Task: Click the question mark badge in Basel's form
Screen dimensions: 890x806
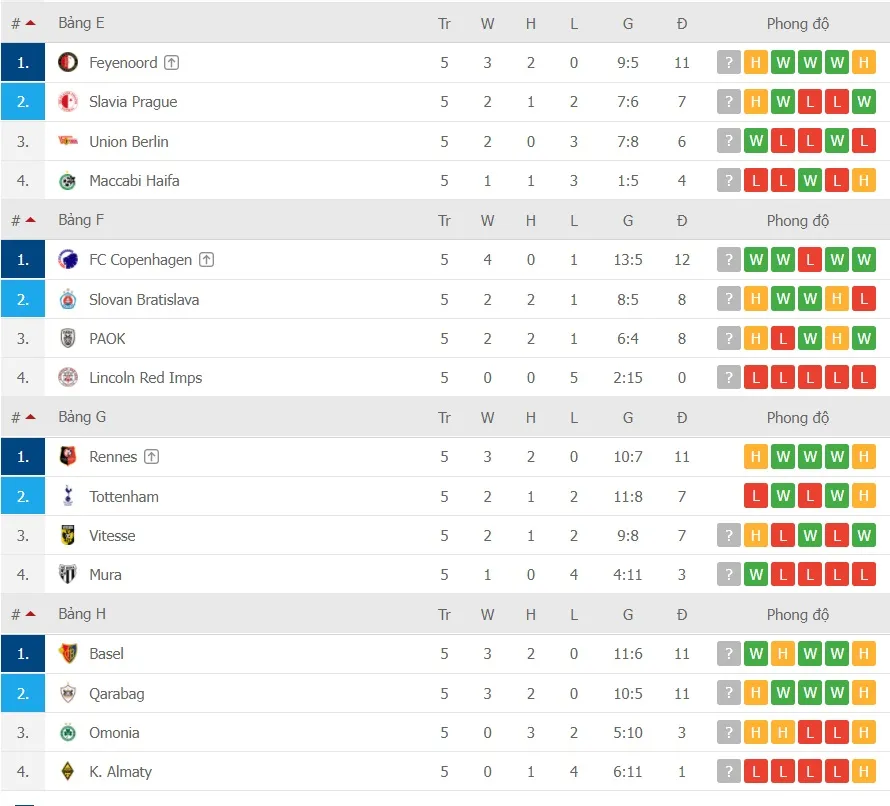Action: pos(728,653)
